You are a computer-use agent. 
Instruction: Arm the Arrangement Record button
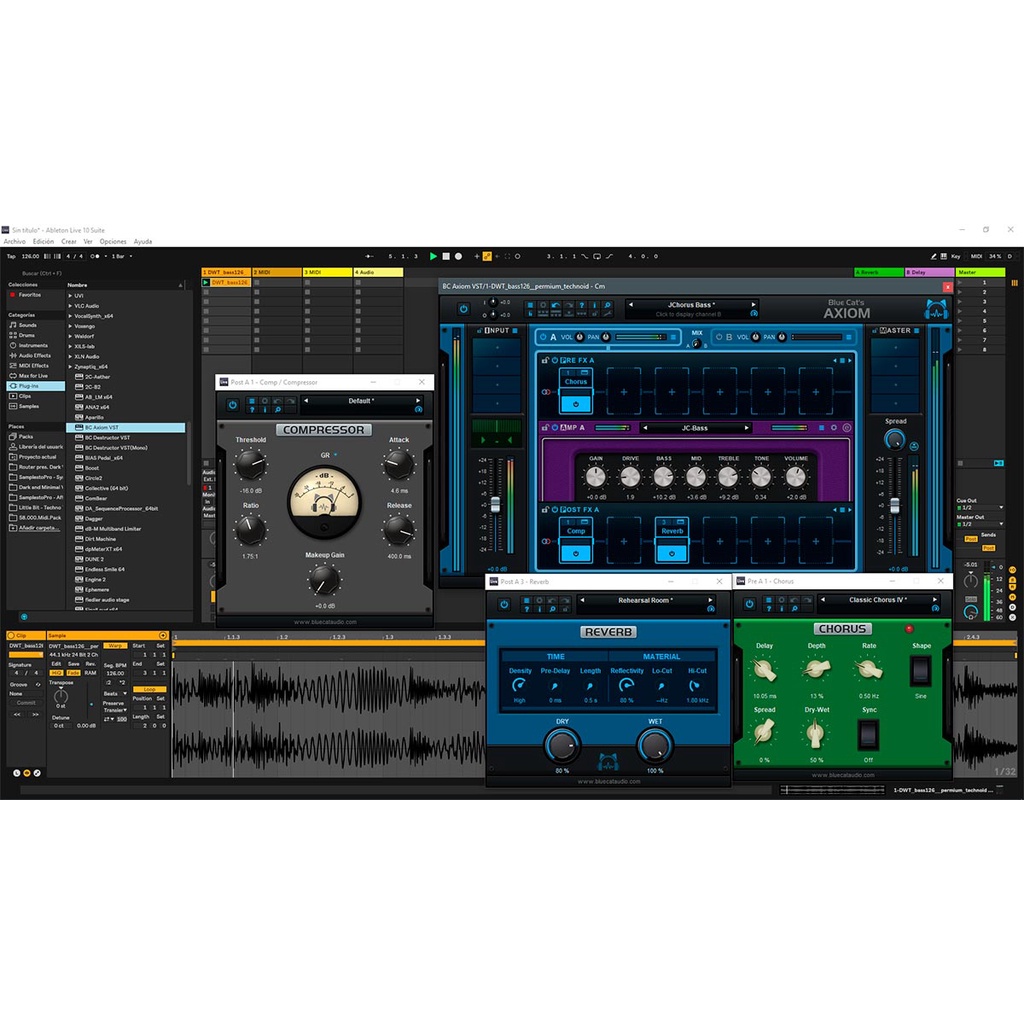click(x=458, y=257)
